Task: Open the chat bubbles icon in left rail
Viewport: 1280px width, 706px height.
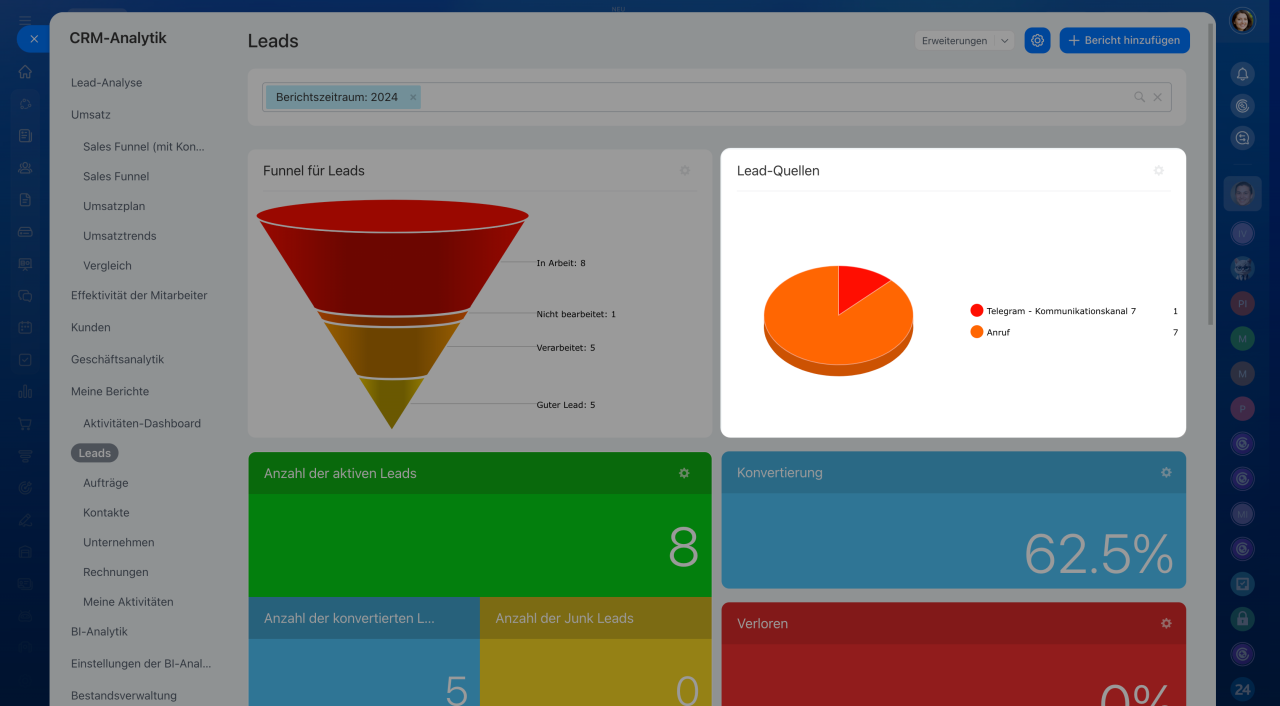Action: 25,295
